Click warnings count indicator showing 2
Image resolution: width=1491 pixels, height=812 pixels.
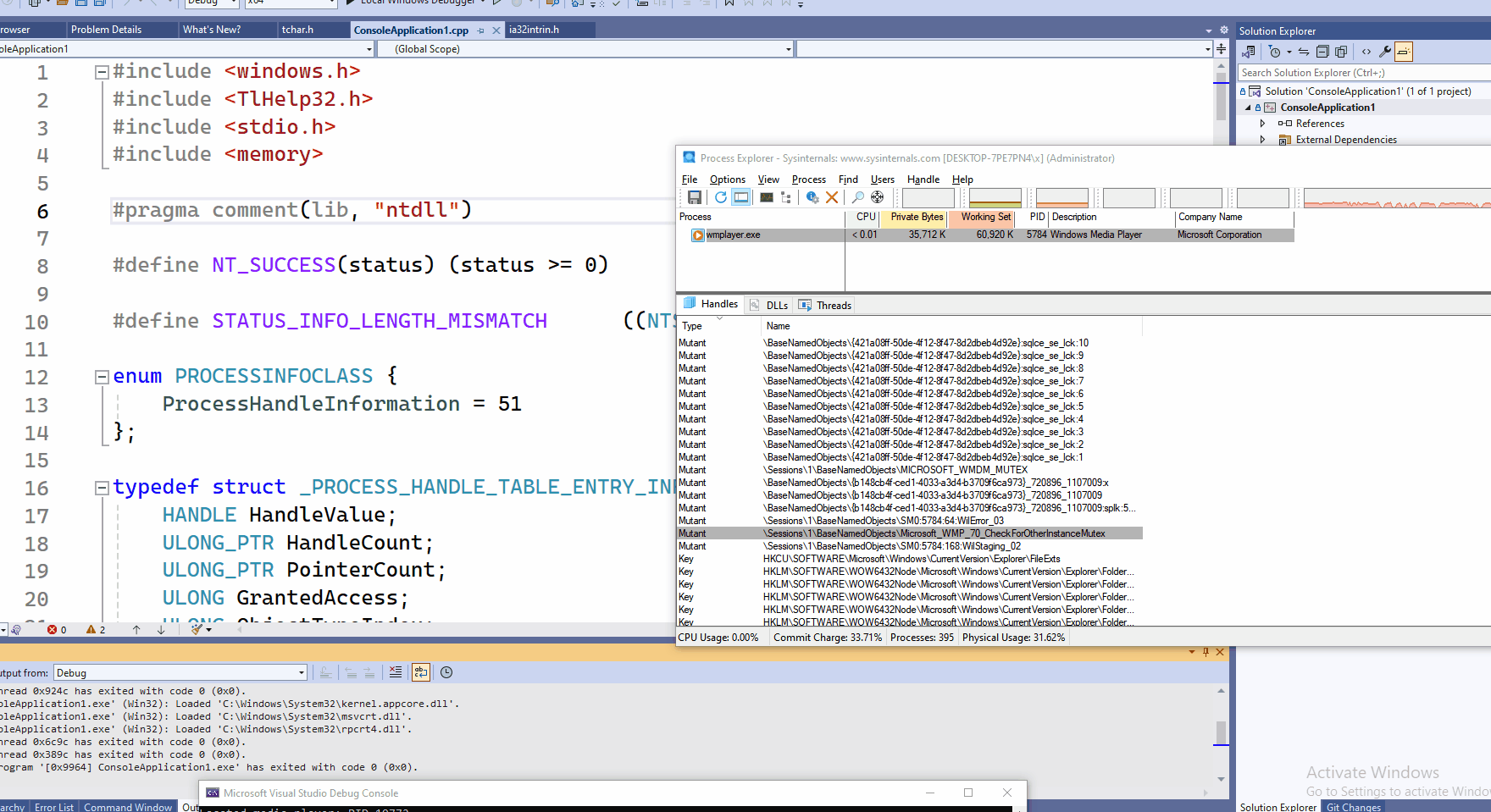(96, 629)
